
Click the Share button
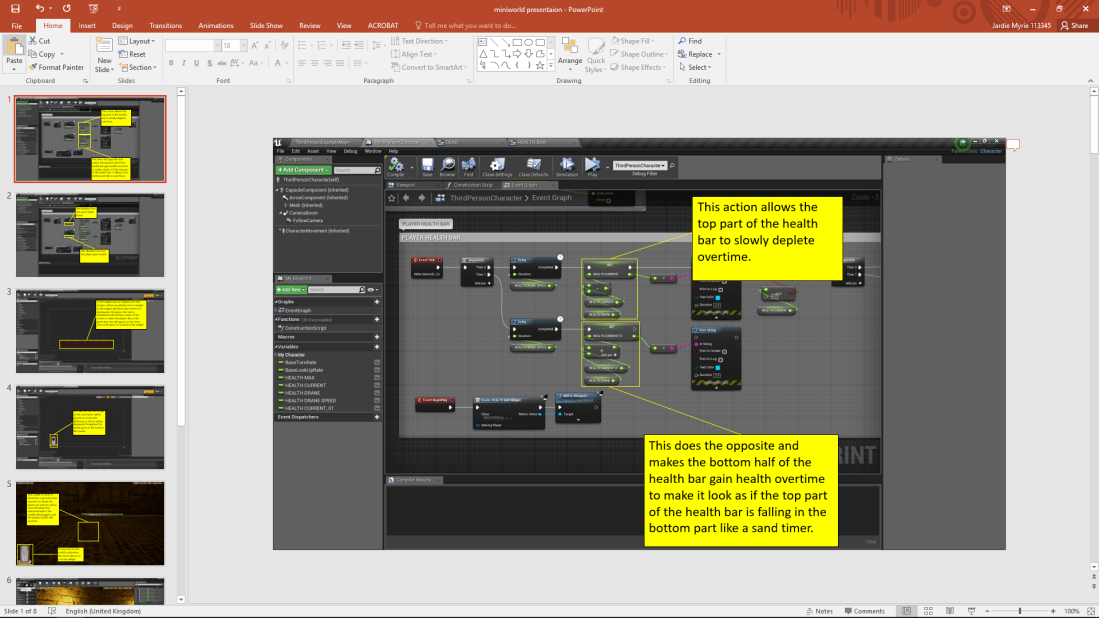pyautogui.click(x=1075, y=25)
